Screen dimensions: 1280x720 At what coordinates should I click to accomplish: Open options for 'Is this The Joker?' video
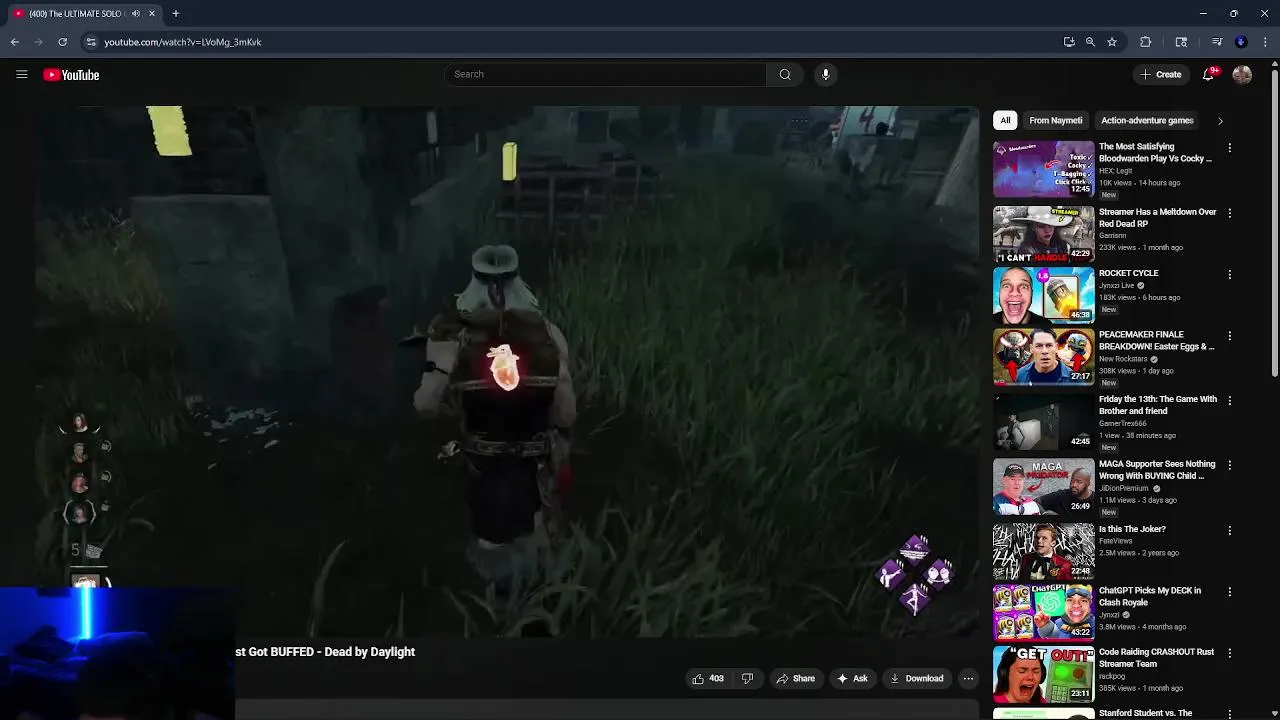(x=1229, y=530)
